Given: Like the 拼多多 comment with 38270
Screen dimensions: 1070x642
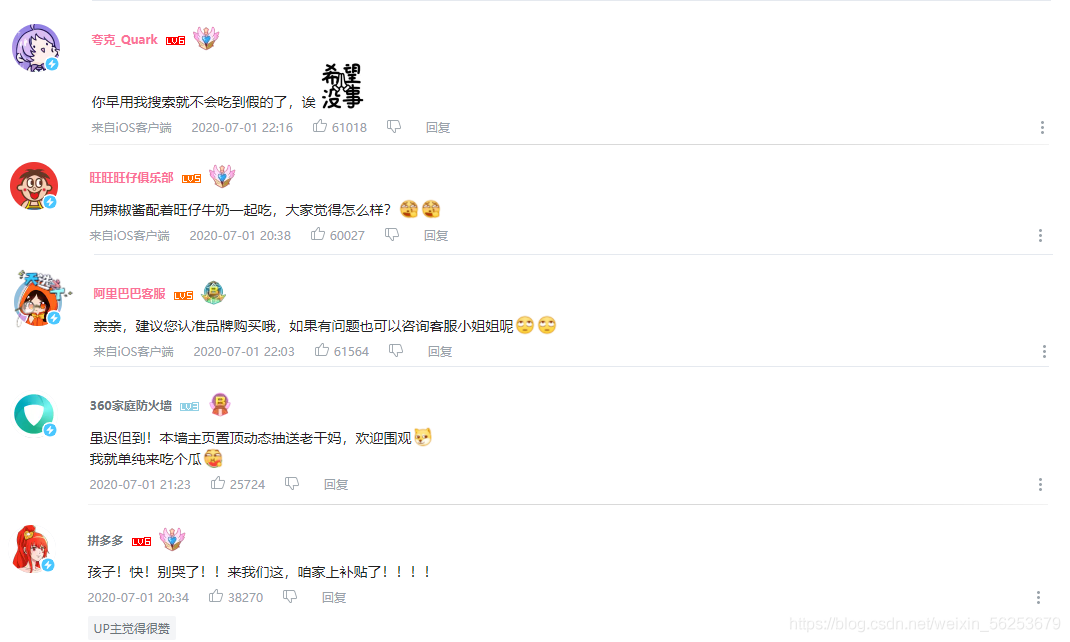Looking at the screenshot, I should pos(216,597).
